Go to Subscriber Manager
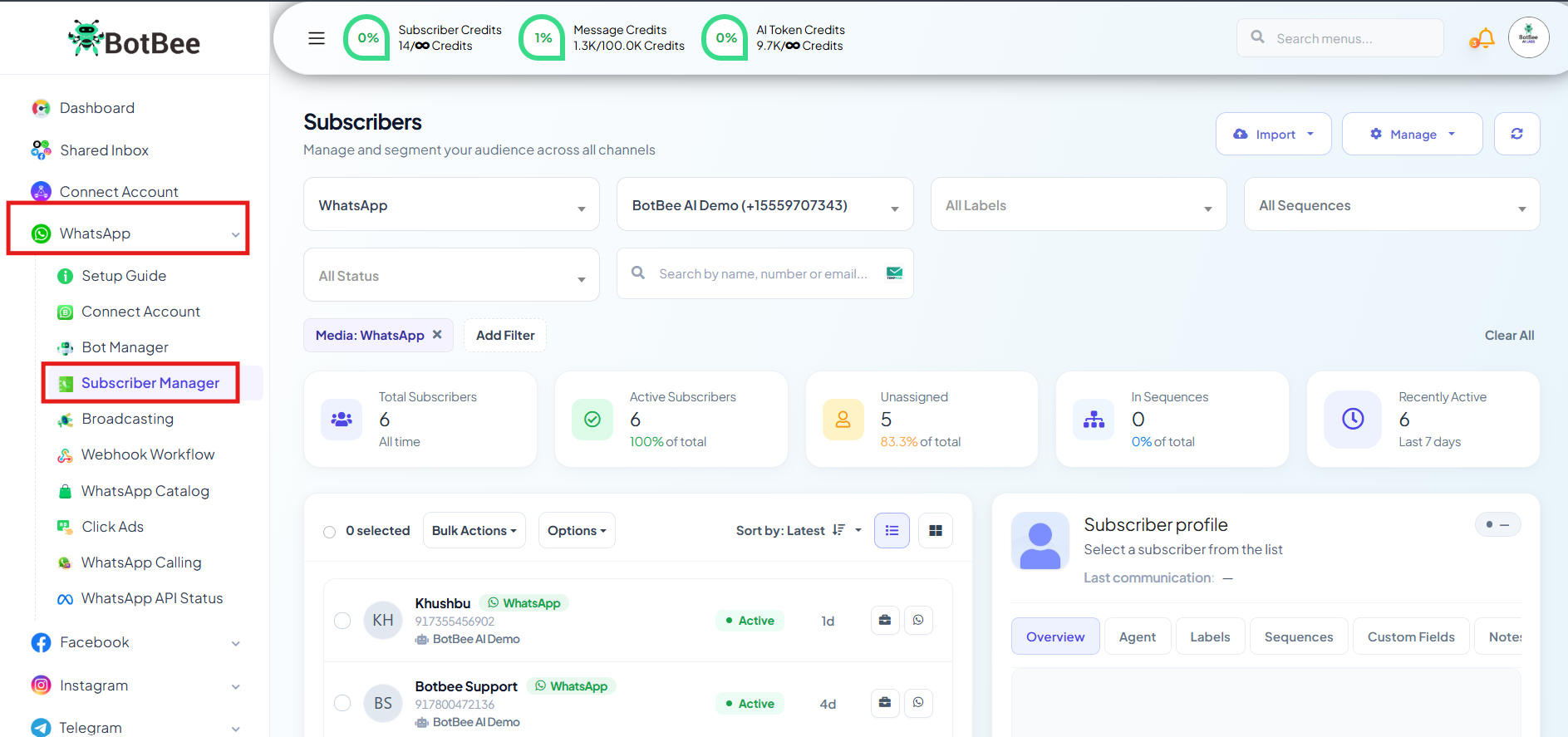The width and height of the screenshot is (1568, 737). pos(139,383)
